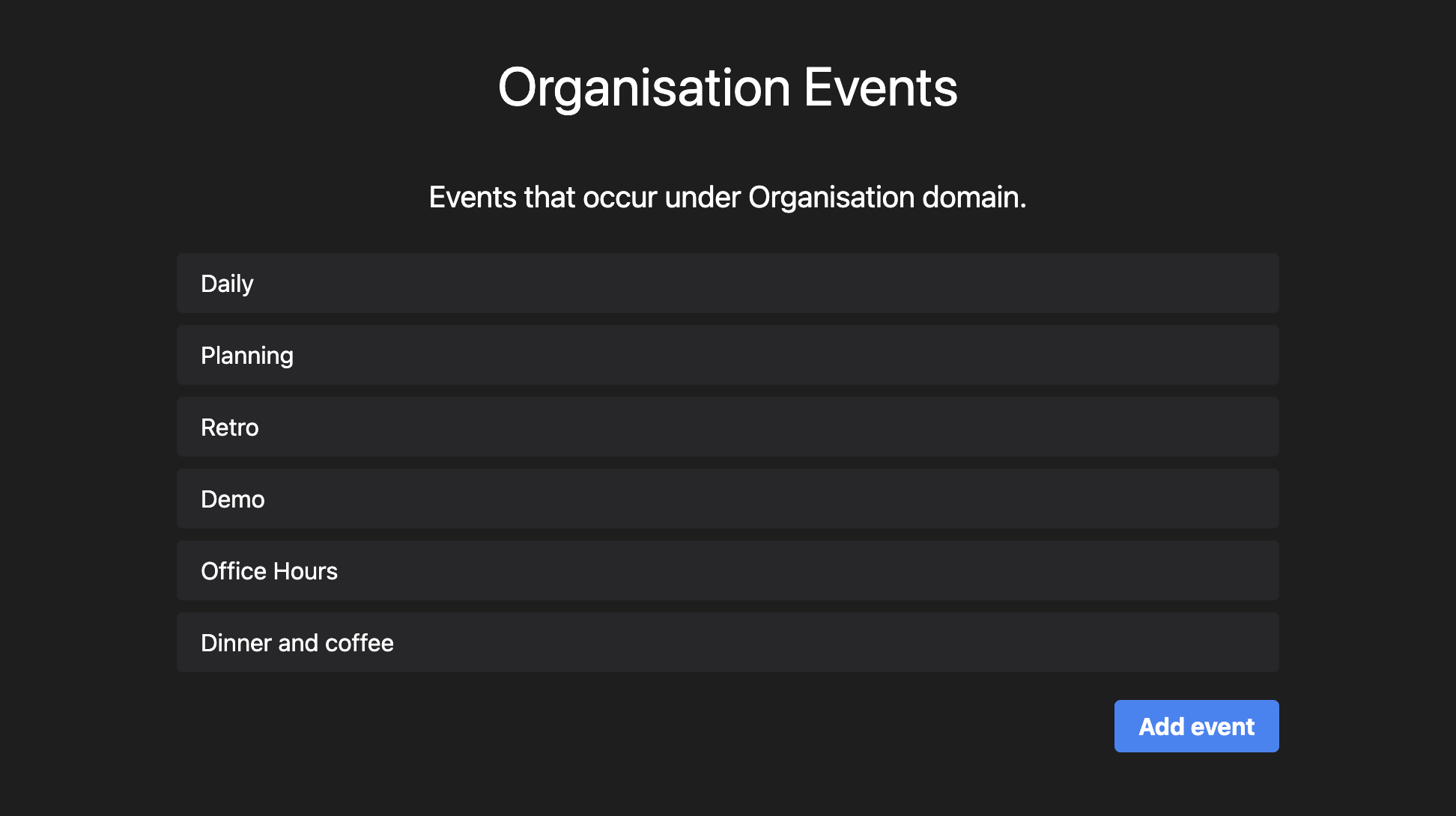Open the Daily event row
1456x816 pixels.
728,283
